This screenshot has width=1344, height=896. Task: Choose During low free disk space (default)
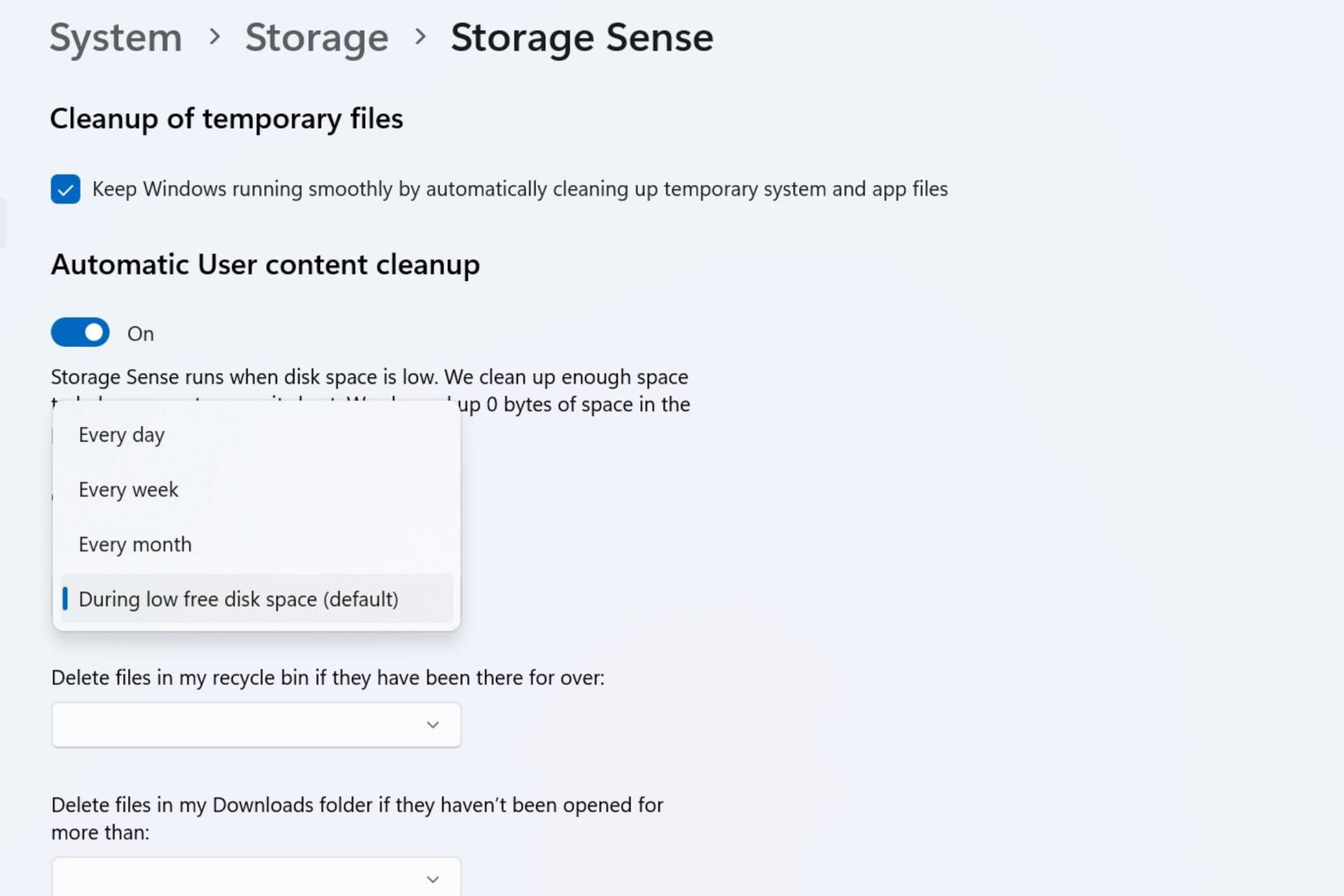pyautogui.click(x=238, y=599)
